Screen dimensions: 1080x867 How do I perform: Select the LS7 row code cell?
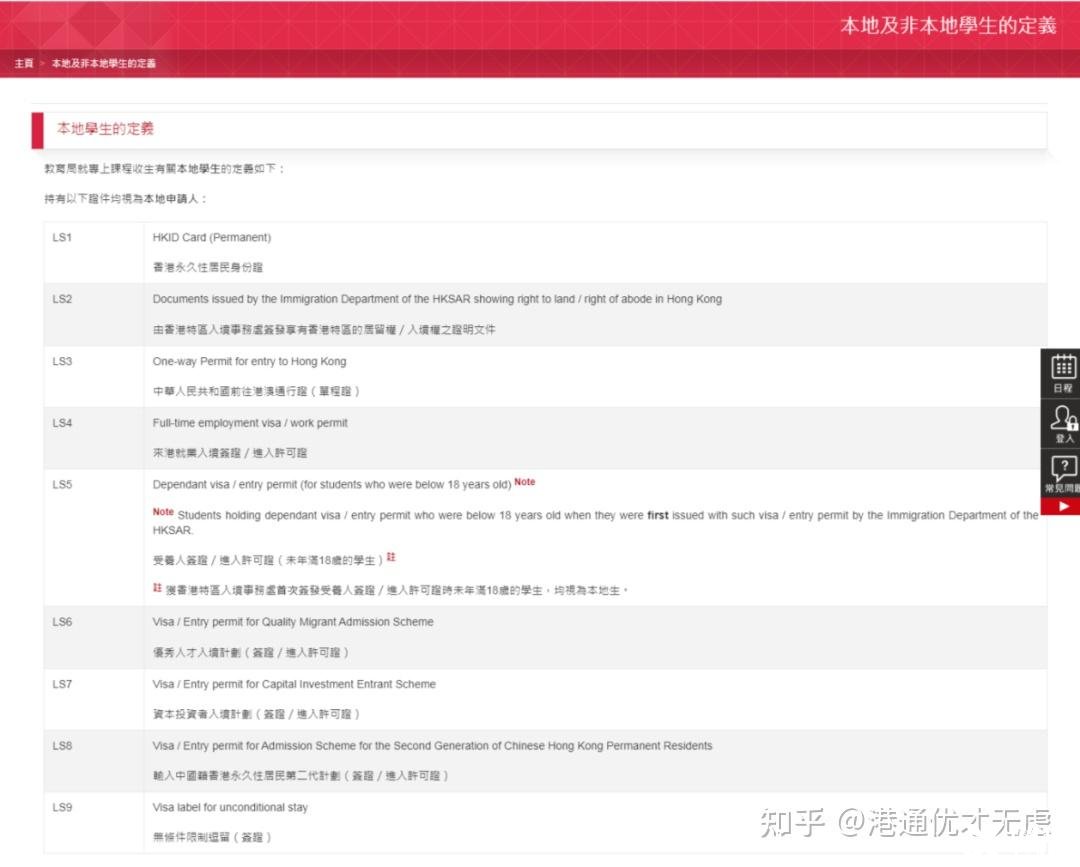(94, 699)
